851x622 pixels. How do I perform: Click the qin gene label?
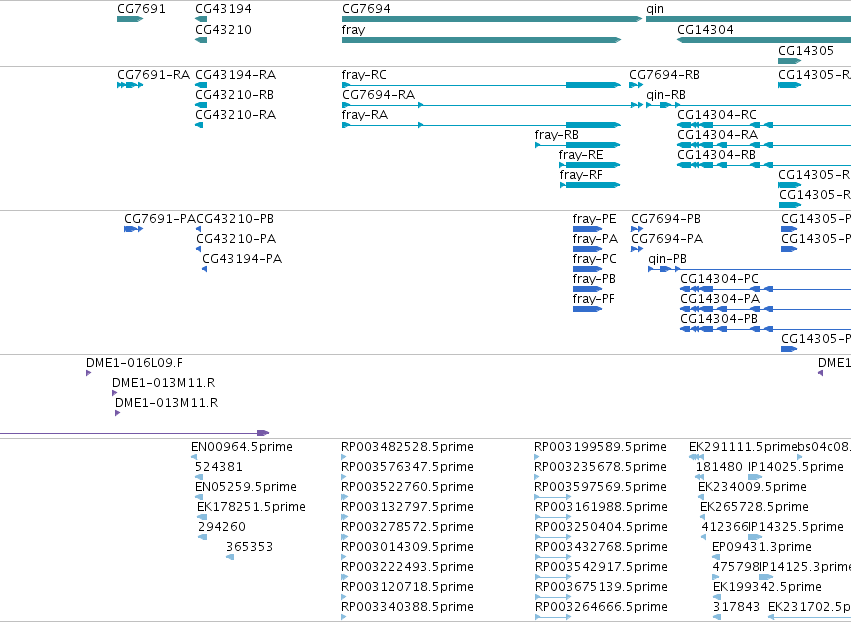[x=655, y=9]
